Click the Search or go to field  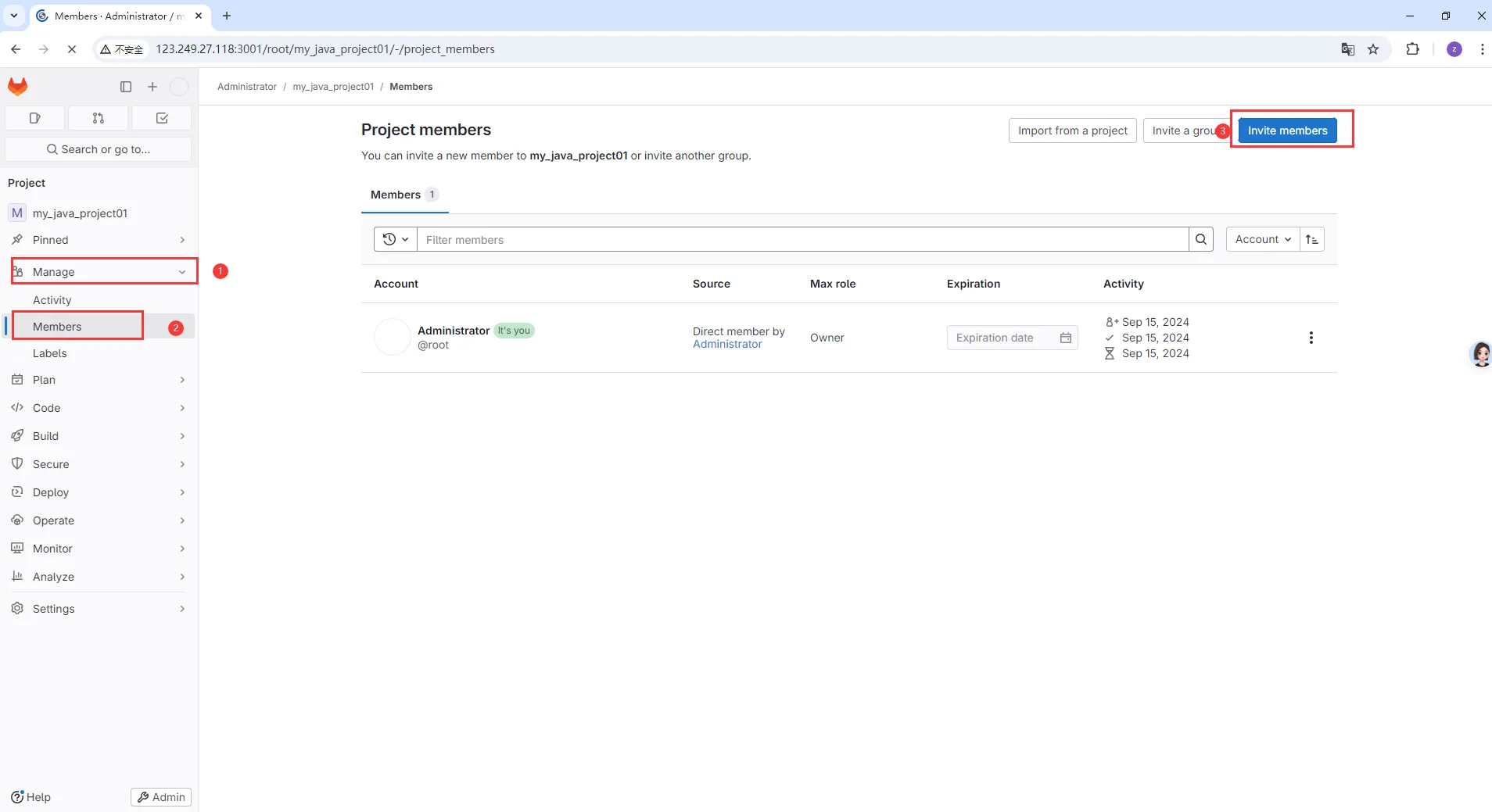(99, 149)
